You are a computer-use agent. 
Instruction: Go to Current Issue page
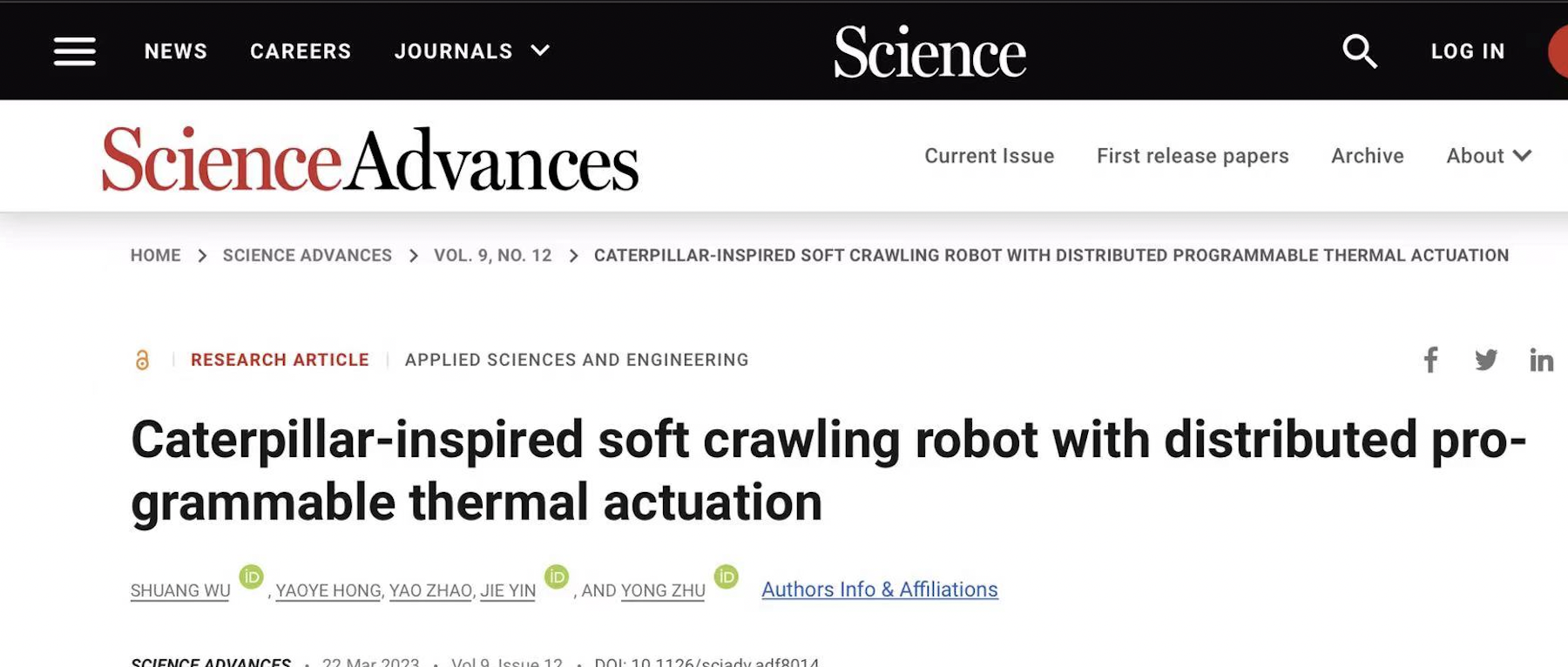pos(989,156)
